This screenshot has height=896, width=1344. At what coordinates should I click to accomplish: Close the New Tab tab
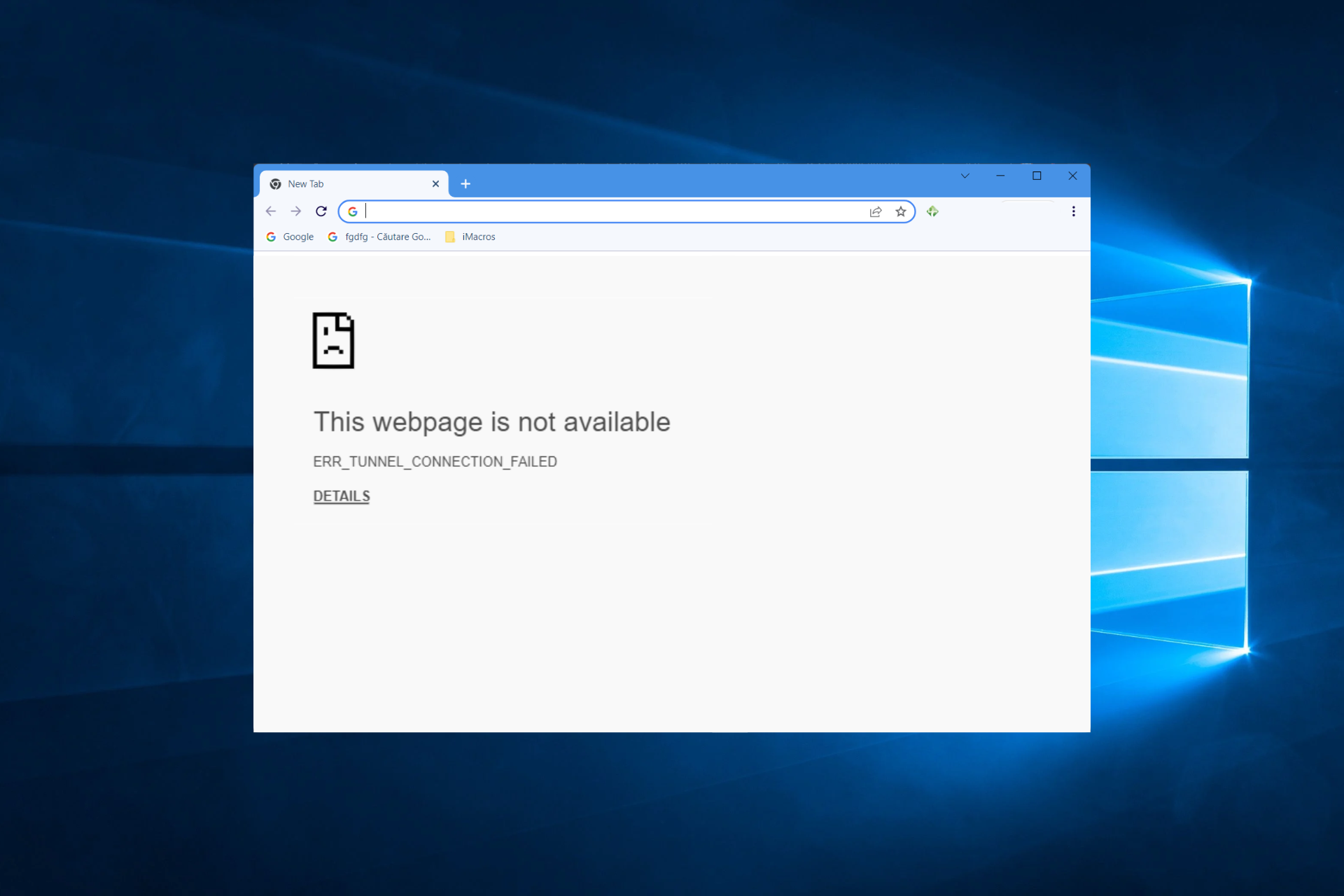coord(435,184)
